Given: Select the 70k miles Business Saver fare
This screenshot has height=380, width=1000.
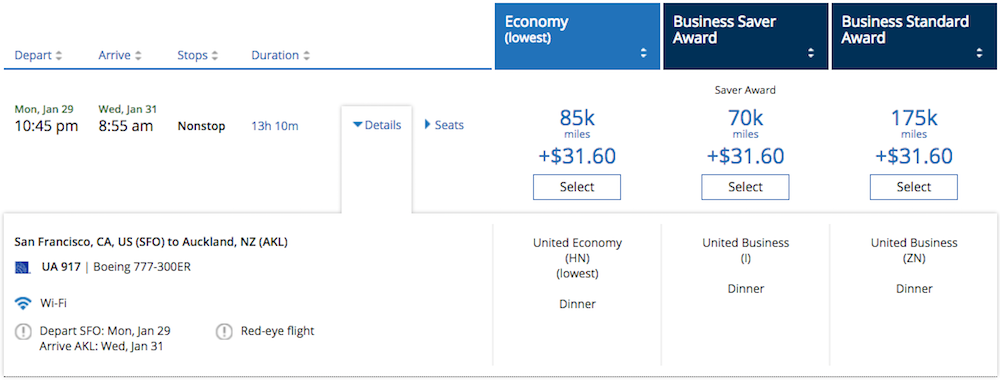Looking at the screenshot, I should [x=746, y=187].
